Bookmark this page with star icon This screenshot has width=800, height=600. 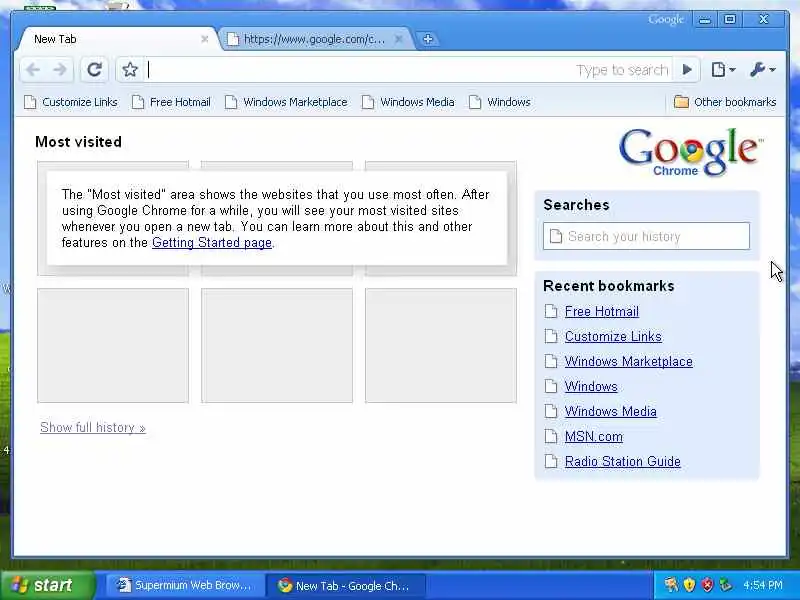[x=130, y=69]
